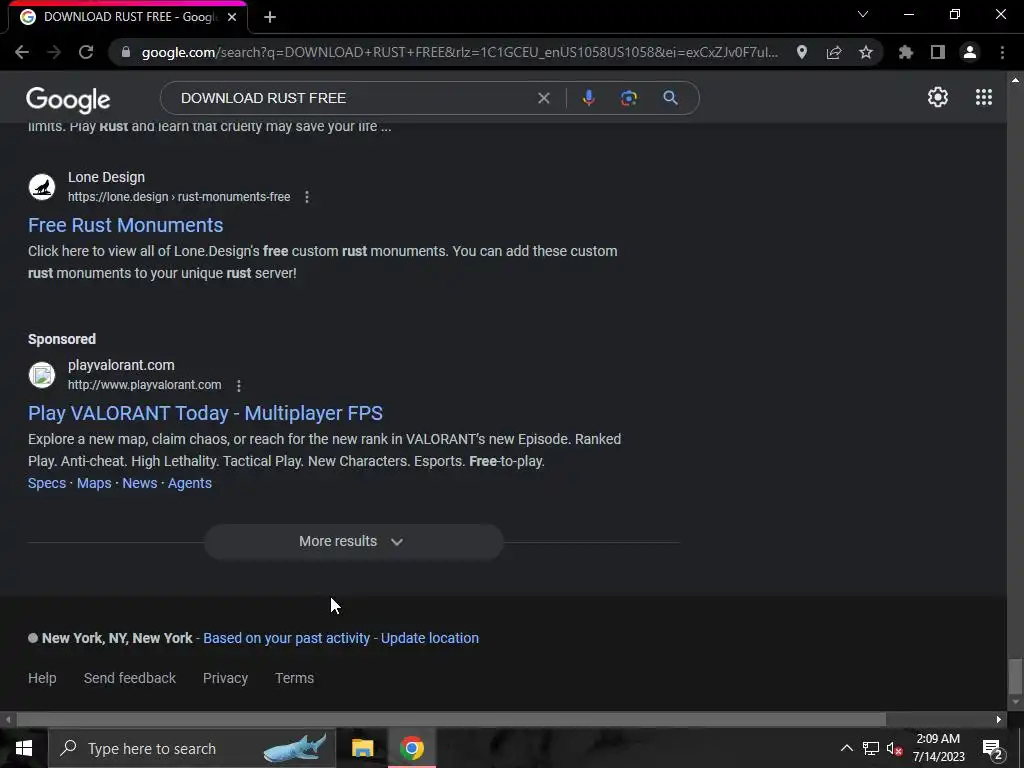This screenshot has width=1024, height=768.
Task: Show hidden system tray icons
Action: point(846,748)
